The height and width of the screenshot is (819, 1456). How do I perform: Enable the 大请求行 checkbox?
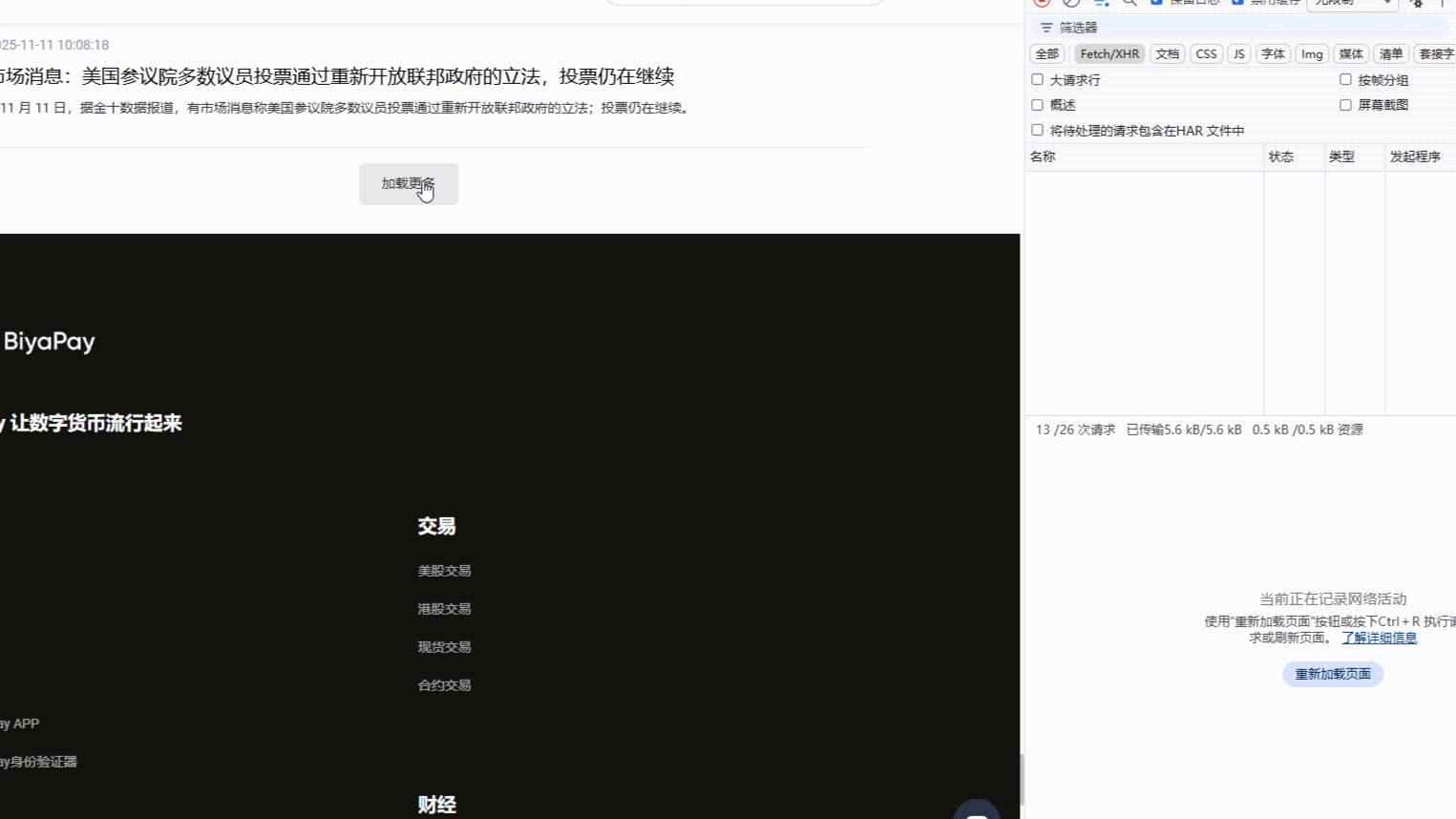(1038, 79)
